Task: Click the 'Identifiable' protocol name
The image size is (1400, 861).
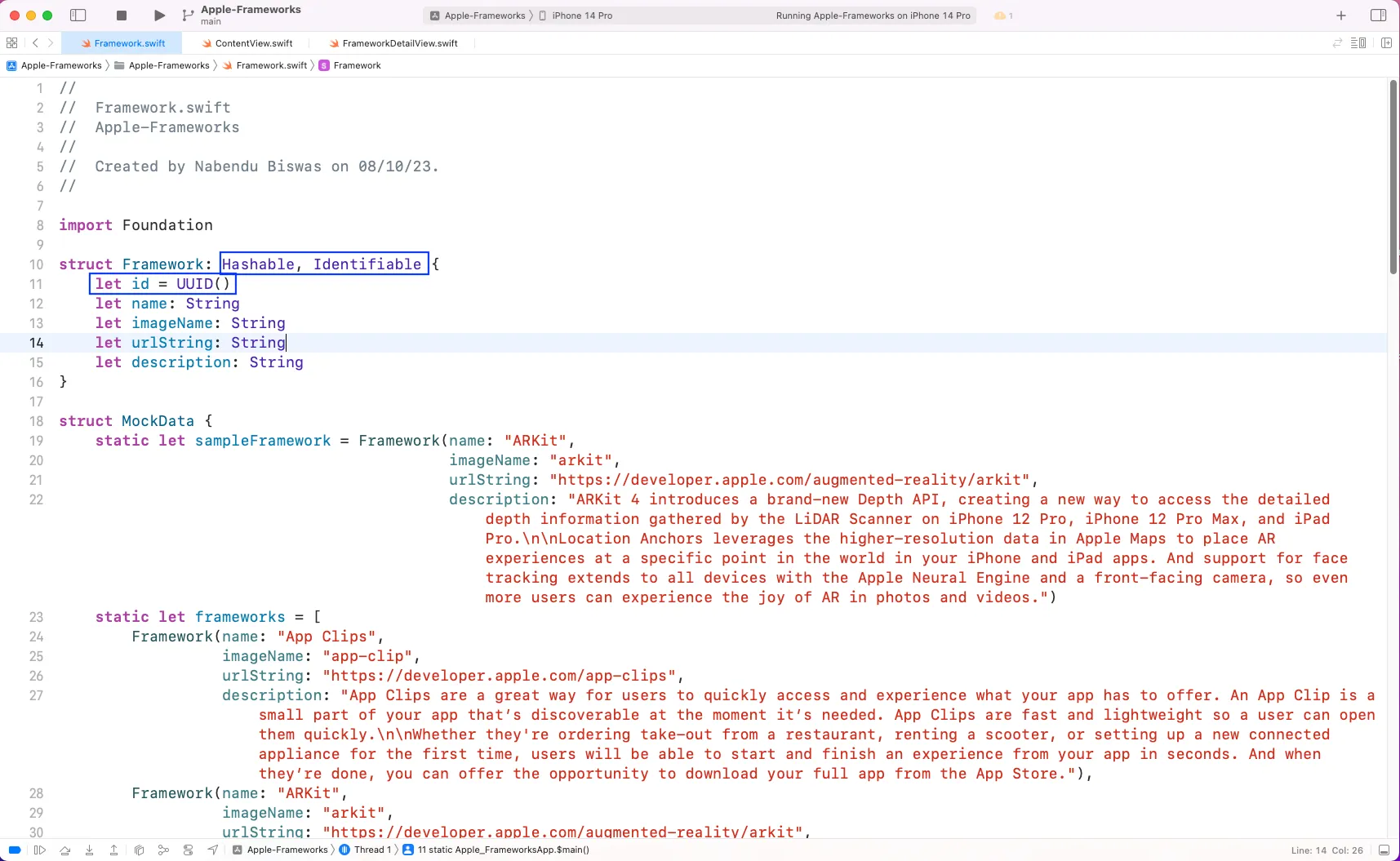Action: (x=367, y=264)
